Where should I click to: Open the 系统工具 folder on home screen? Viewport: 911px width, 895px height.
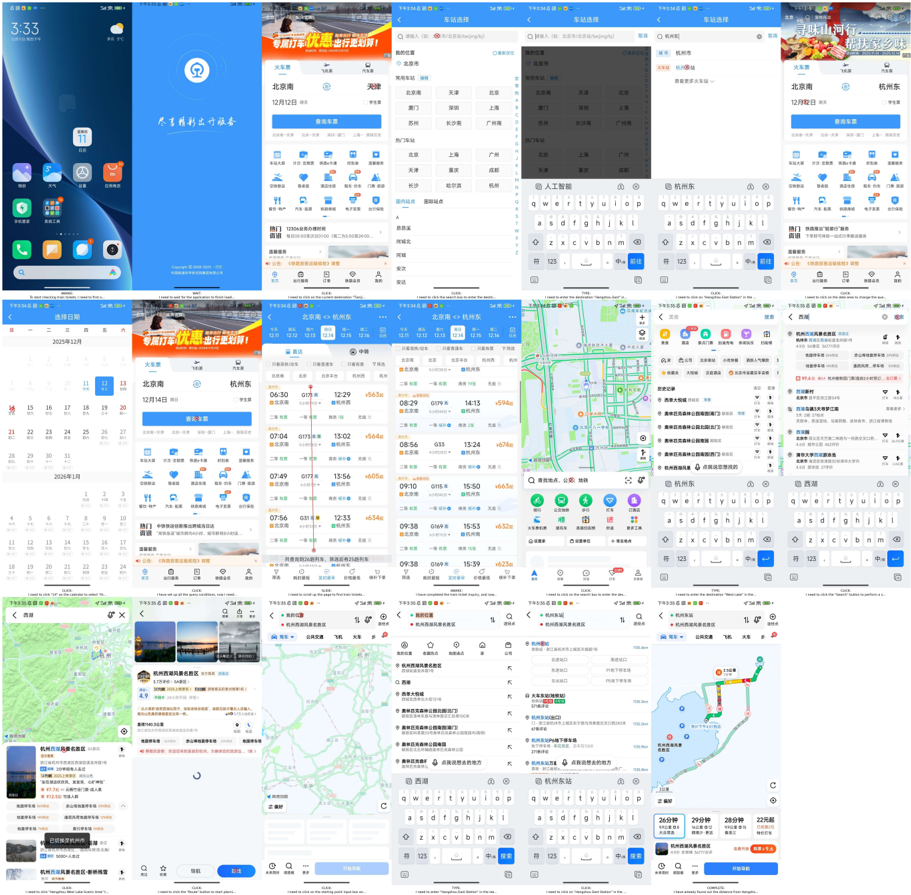tap(52, 207)
